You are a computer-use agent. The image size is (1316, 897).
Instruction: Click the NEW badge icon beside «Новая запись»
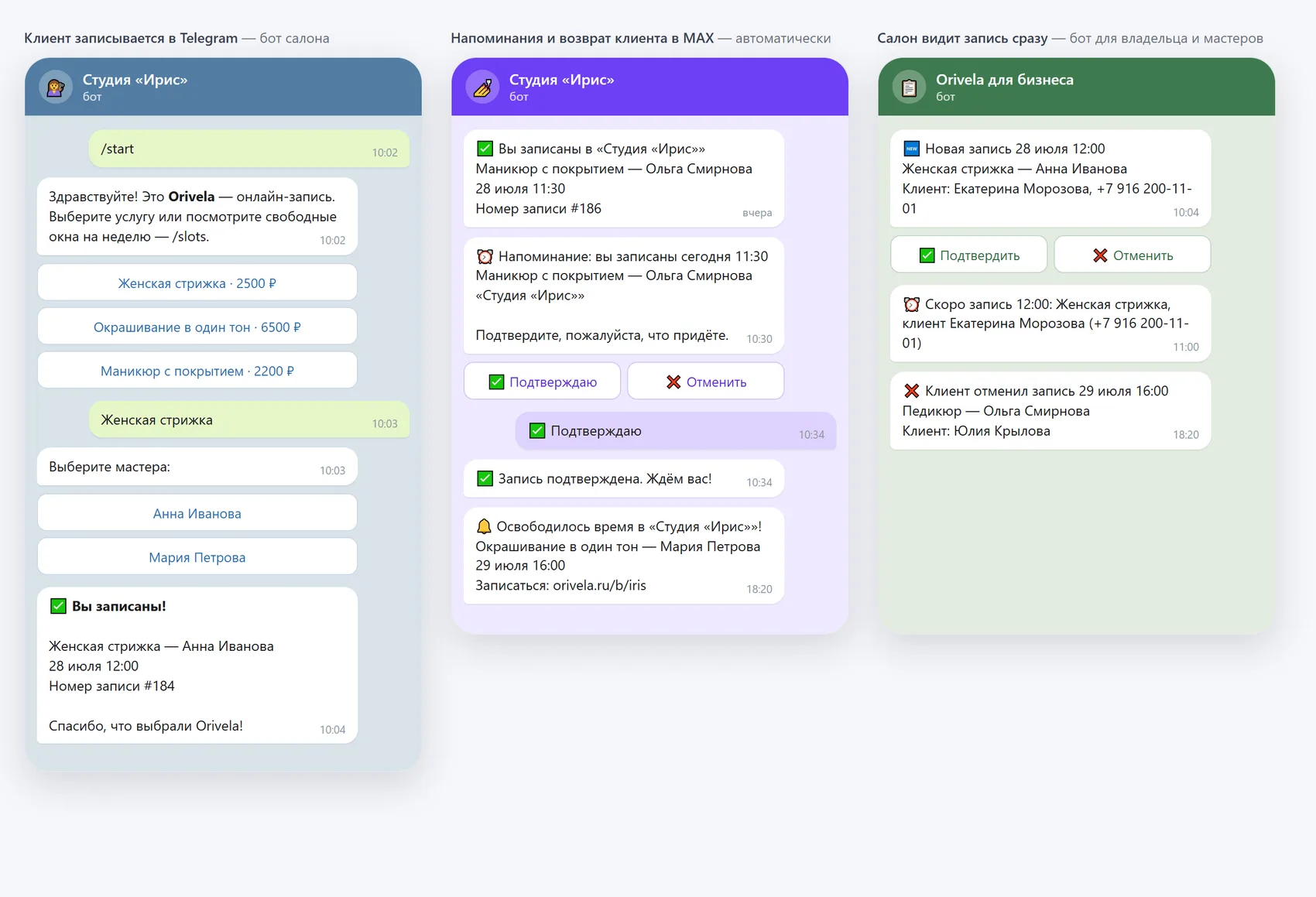click(911, 149)
